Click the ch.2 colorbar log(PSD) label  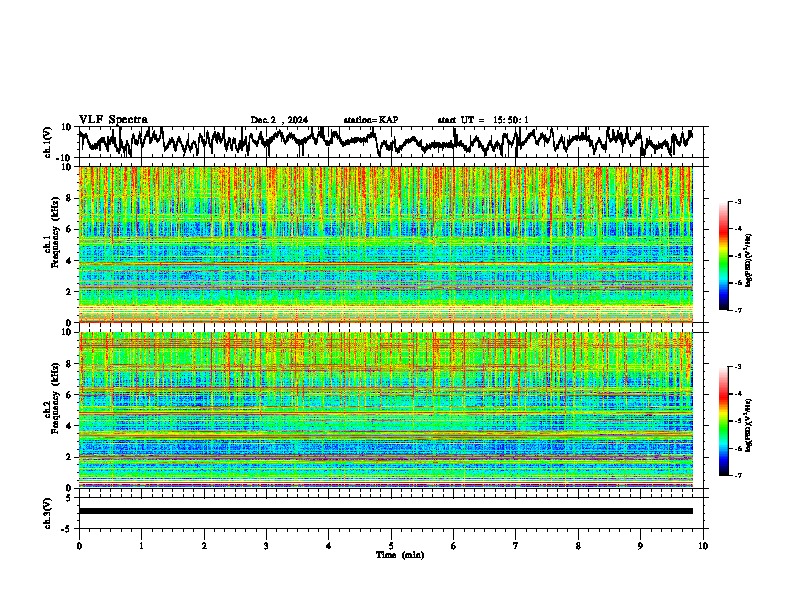[749, 424]
